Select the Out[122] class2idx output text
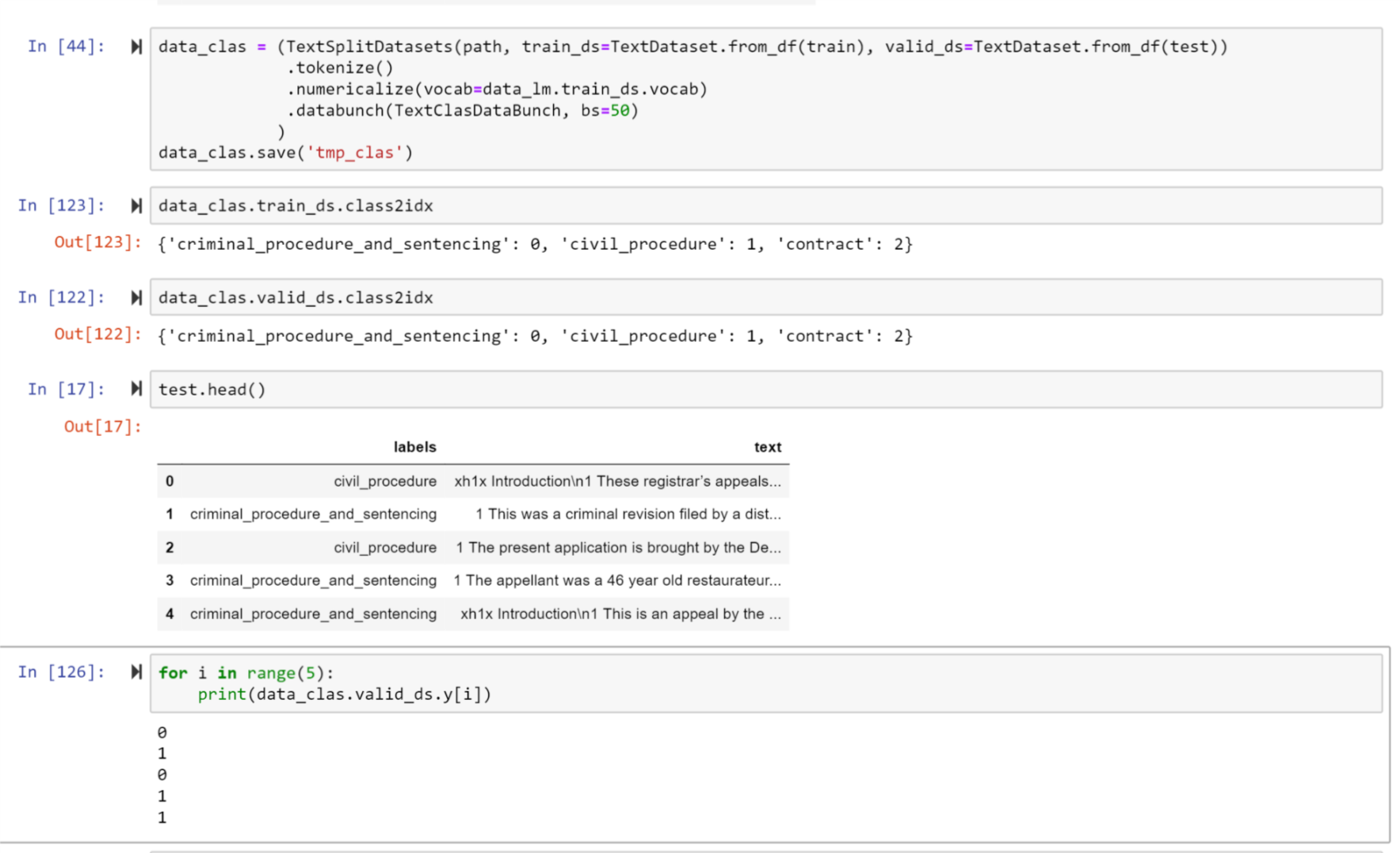Image resolution: width=1400 pixels, height=853 pixels. click(532, 335)
